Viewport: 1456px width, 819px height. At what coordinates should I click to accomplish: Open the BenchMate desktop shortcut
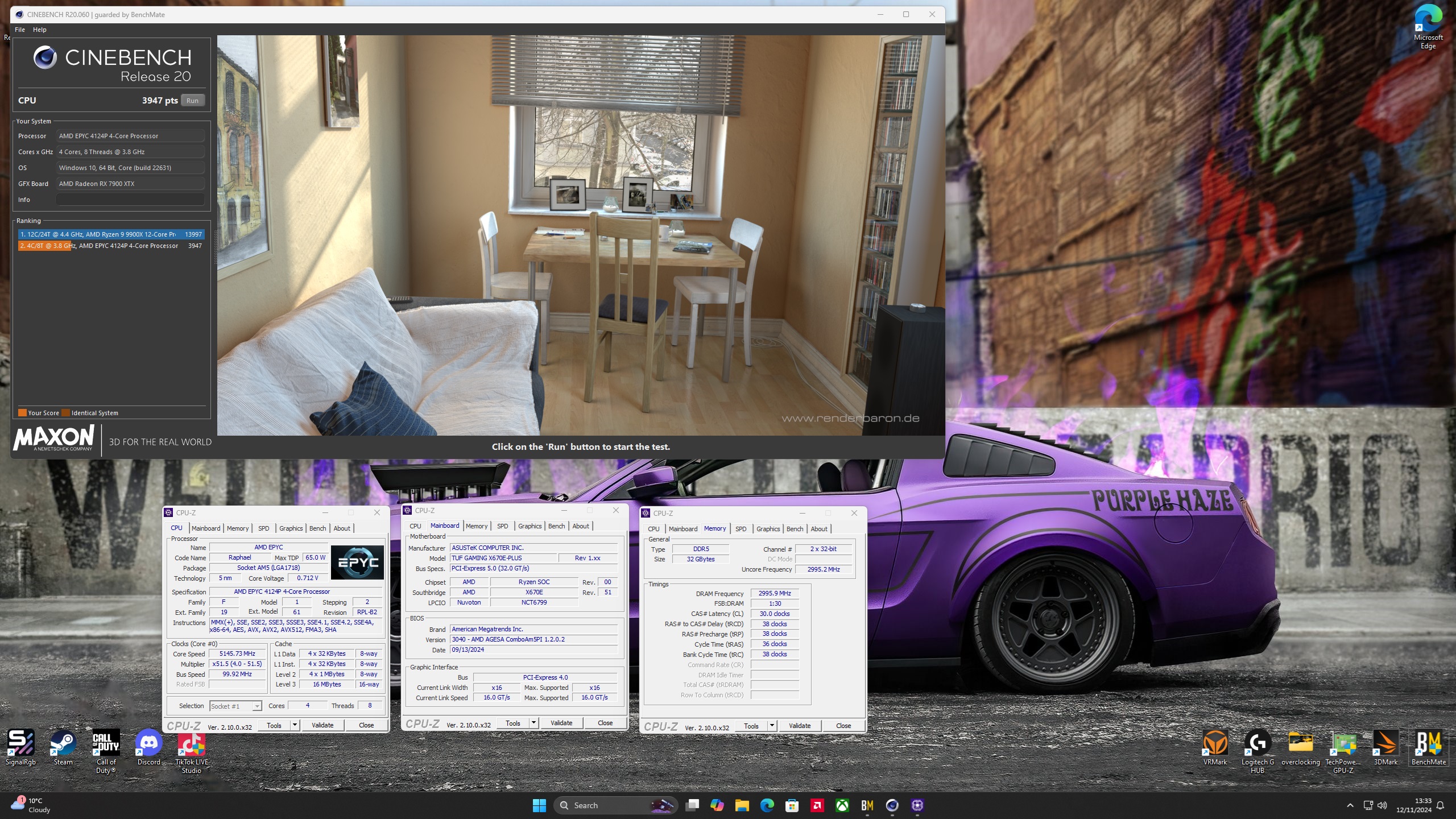(1429, 748)
